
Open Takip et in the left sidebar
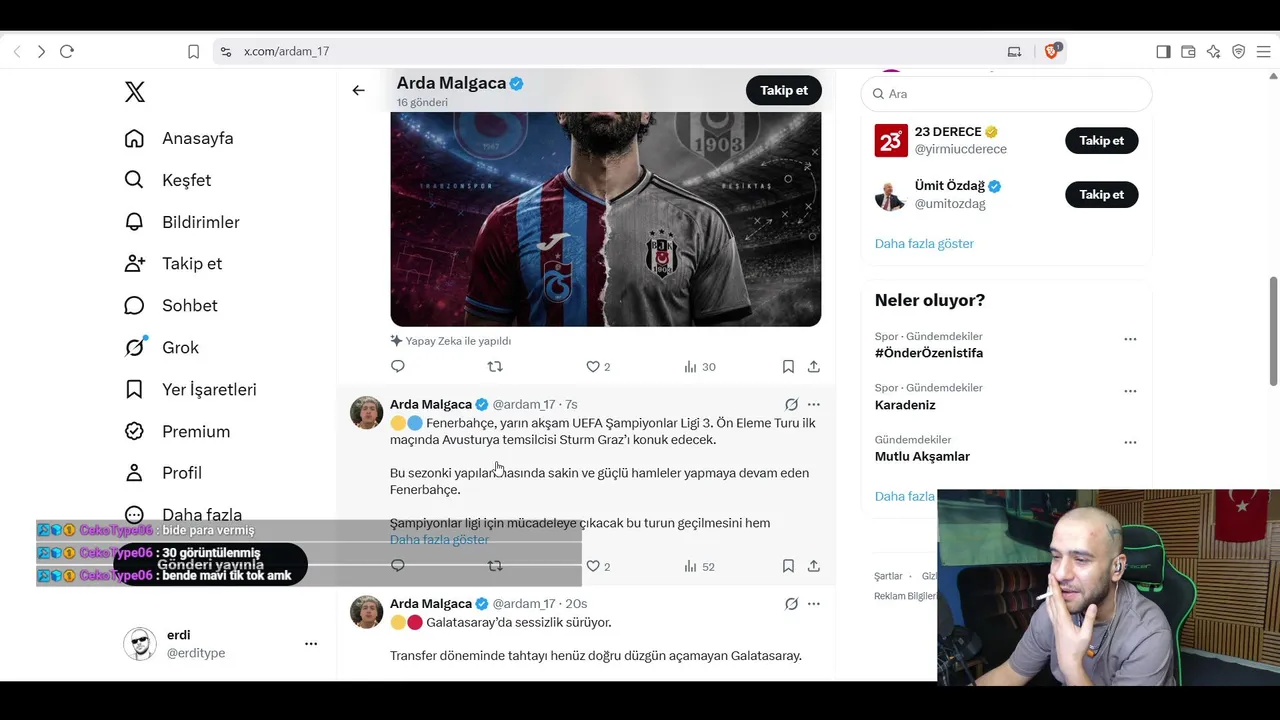[x=173, y=264]
